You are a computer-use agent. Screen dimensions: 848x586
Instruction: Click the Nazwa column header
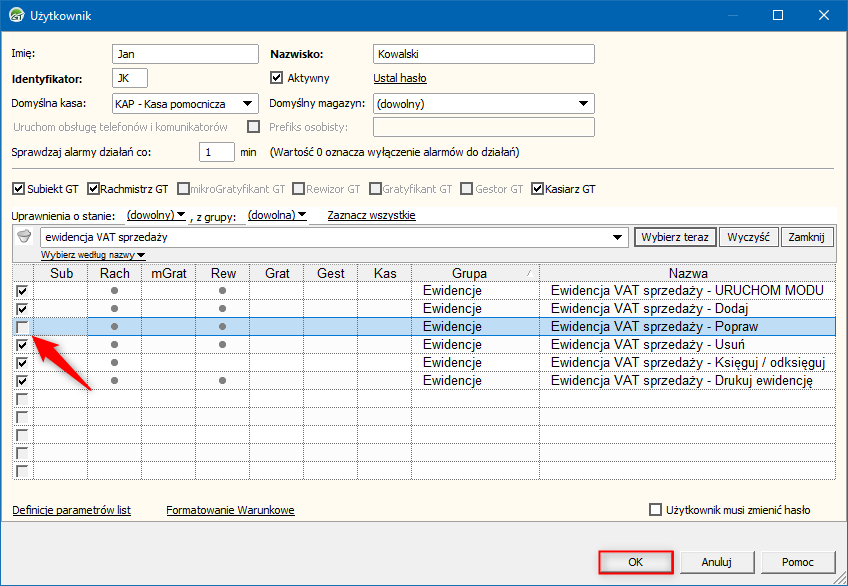tap(688, 273)
